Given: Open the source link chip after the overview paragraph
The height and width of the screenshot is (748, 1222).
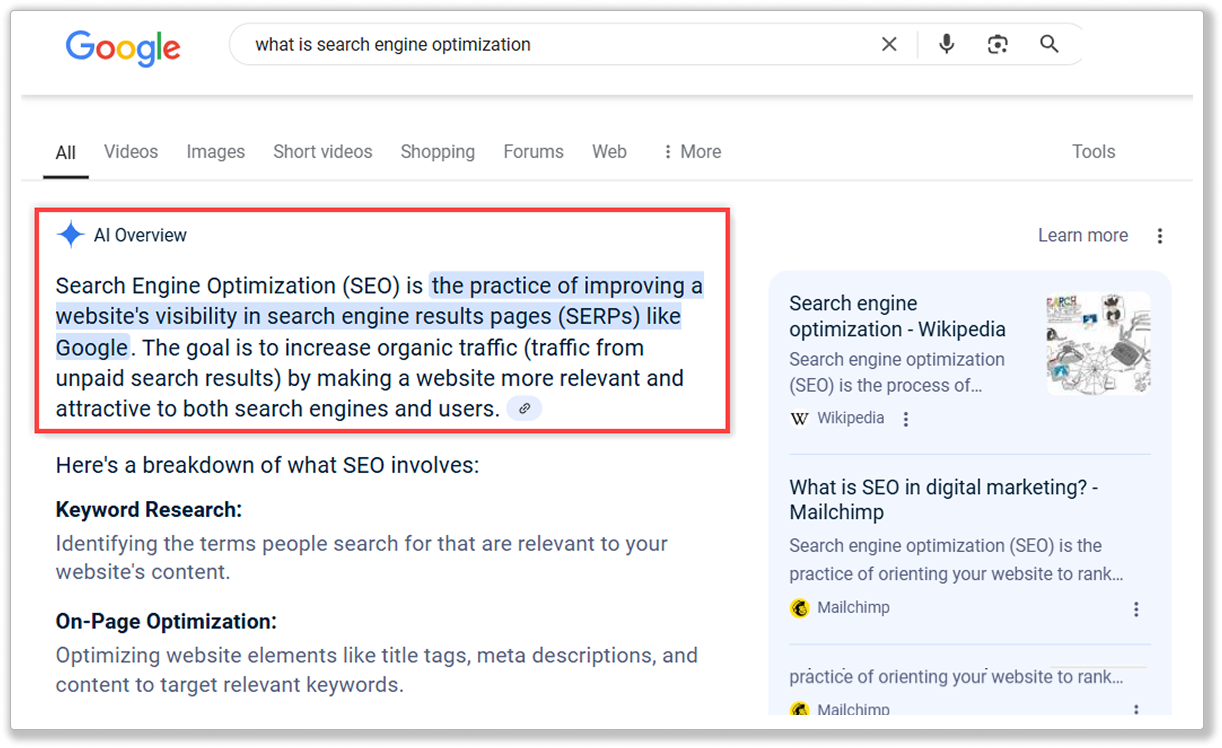Looking at the screenshot, I should click(525, 408).
